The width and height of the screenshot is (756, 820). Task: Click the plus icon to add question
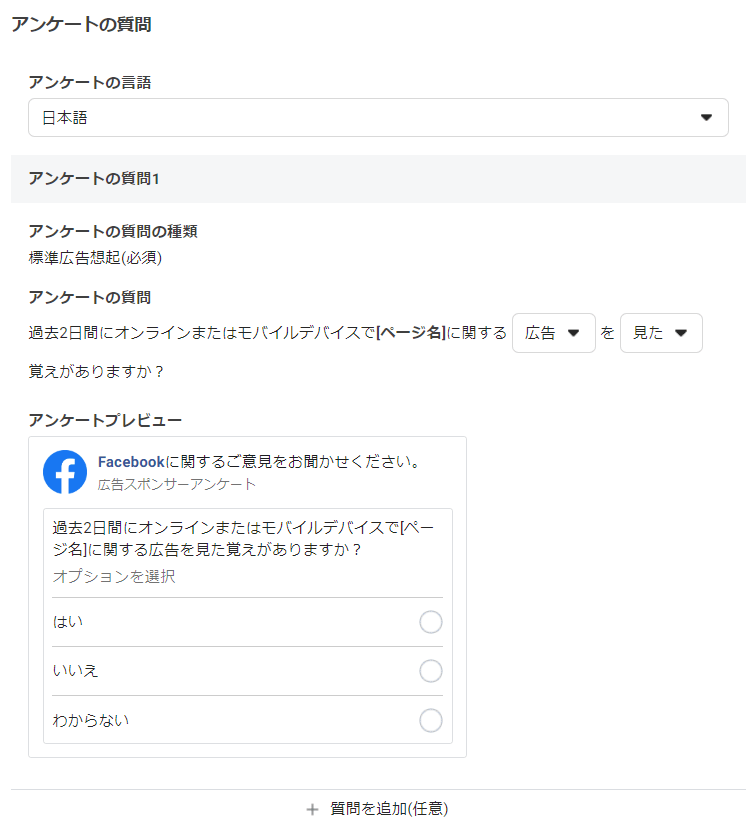312,808
